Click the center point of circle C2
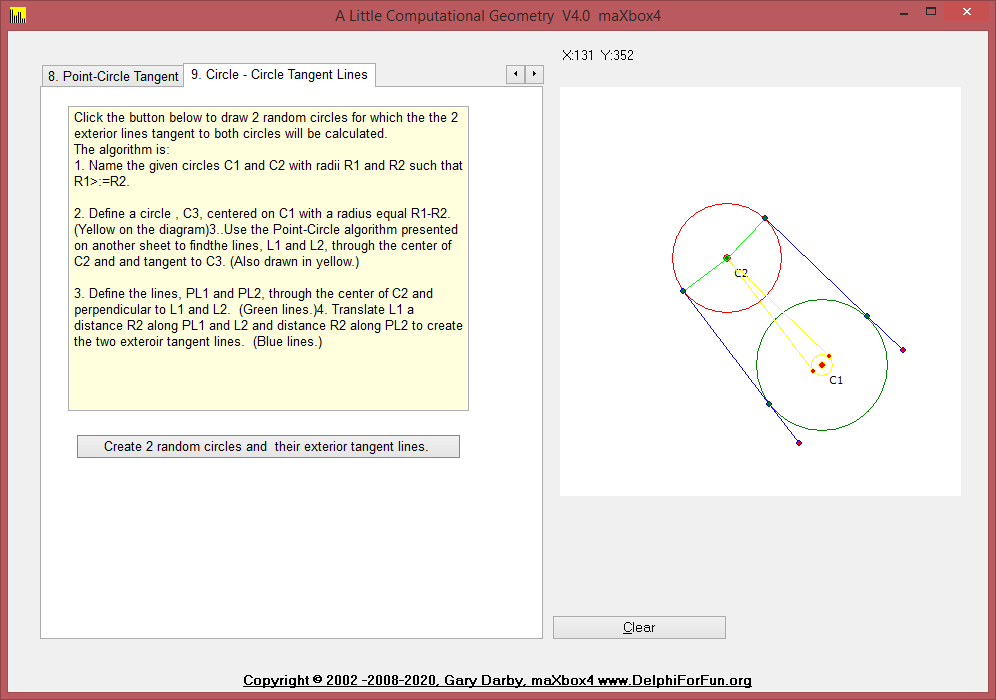Image resolution: width=996 pixels, height=700 pixels. [x=727, y=258]
